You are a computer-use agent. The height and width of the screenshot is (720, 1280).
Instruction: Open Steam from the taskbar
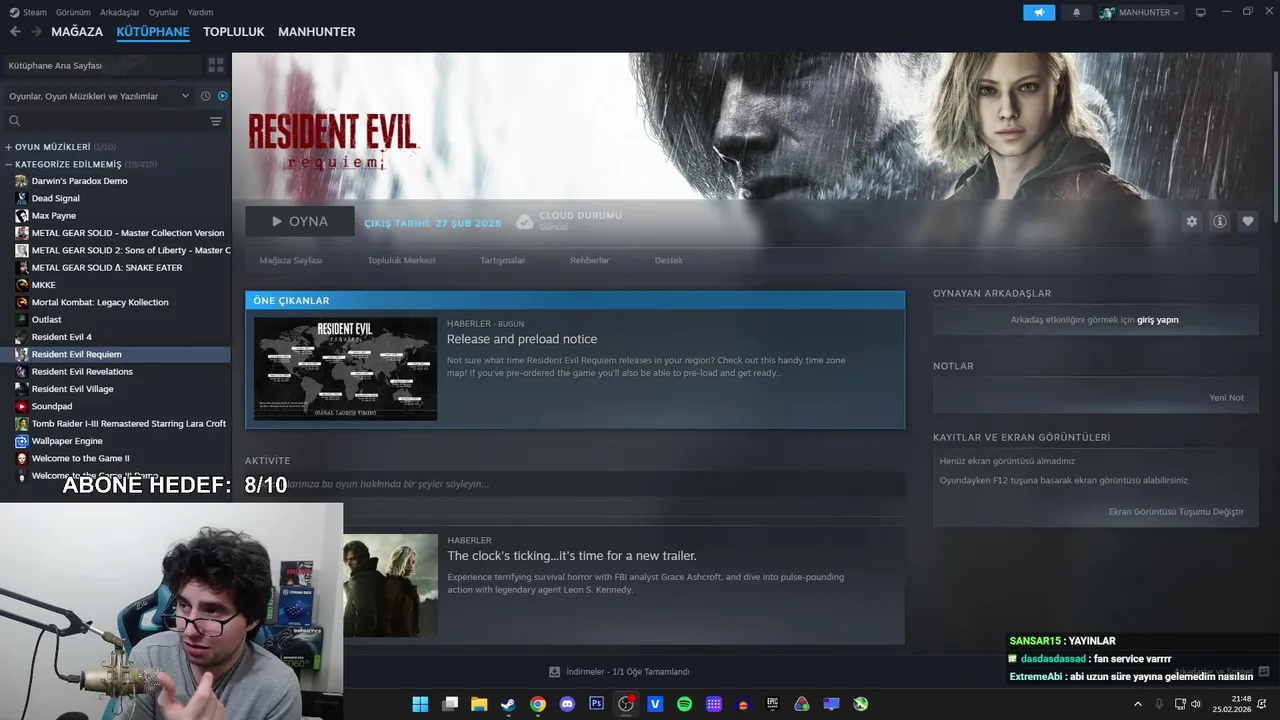pyautogui.click(x=508, y=704)
